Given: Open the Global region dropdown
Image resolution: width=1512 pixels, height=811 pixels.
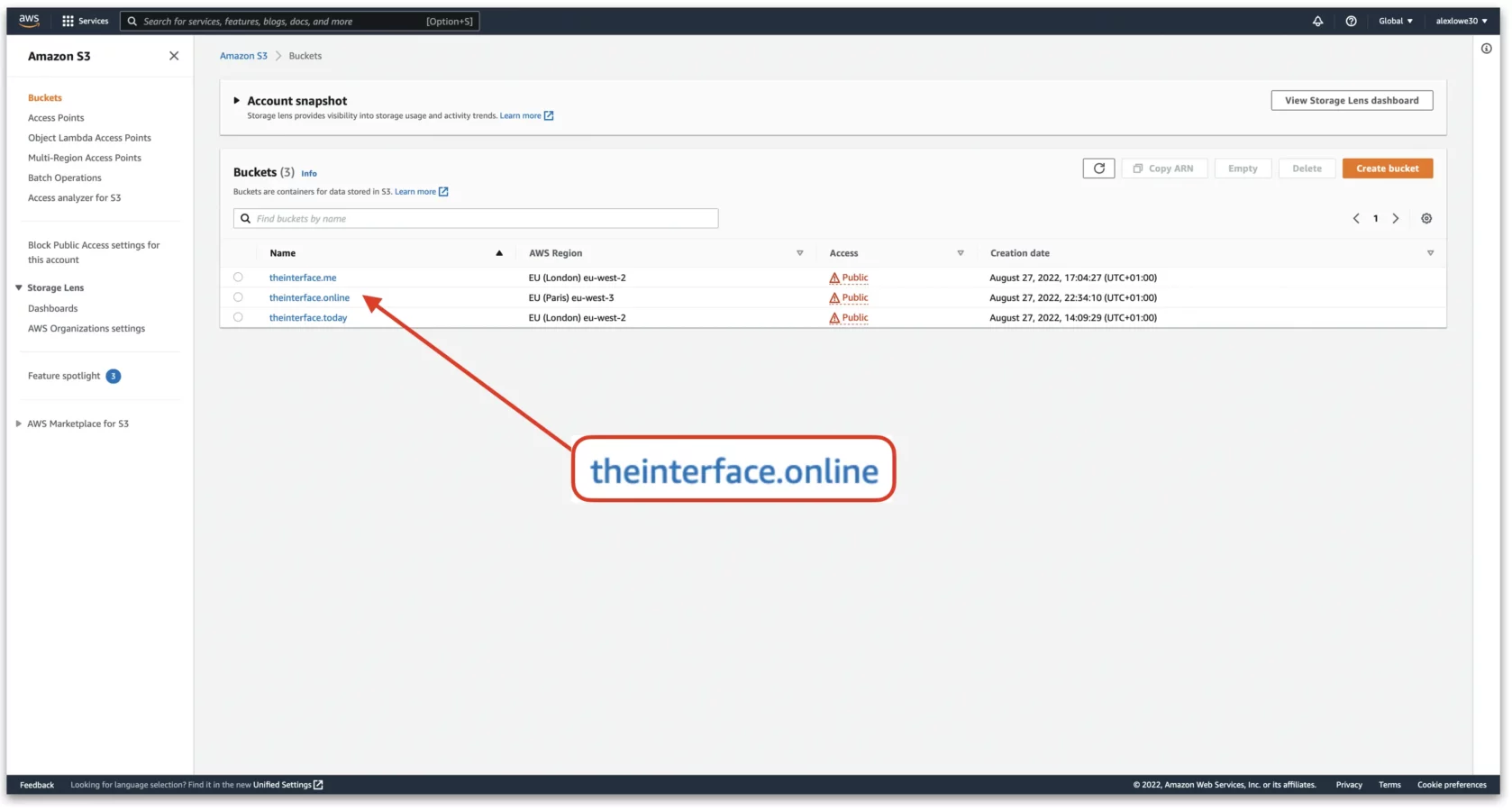Looking at the screenshot, I should click(1396, 21).
